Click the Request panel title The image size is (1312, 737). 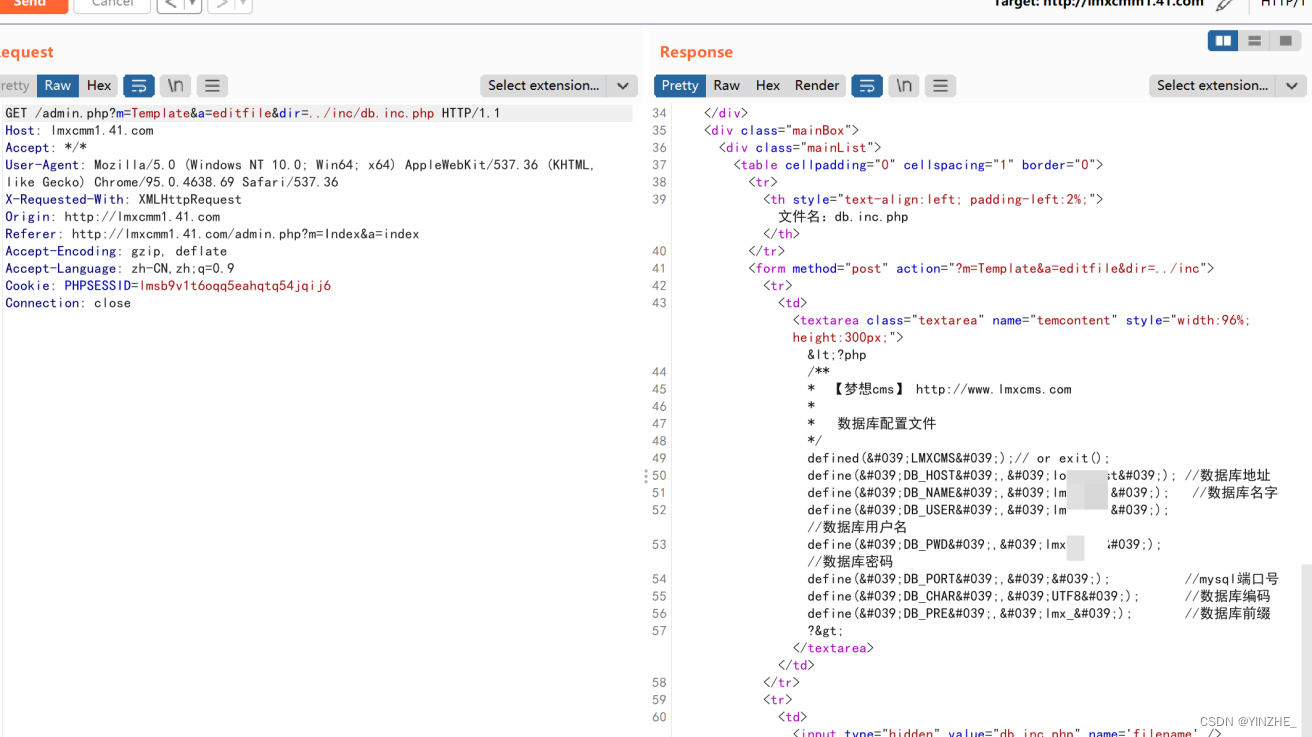pyautogui.click(x=26, y=52)
